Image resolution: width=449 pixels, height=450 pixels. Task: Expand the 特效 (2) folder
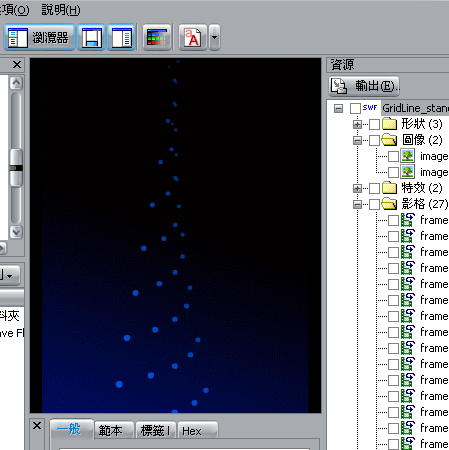(357, 188)
